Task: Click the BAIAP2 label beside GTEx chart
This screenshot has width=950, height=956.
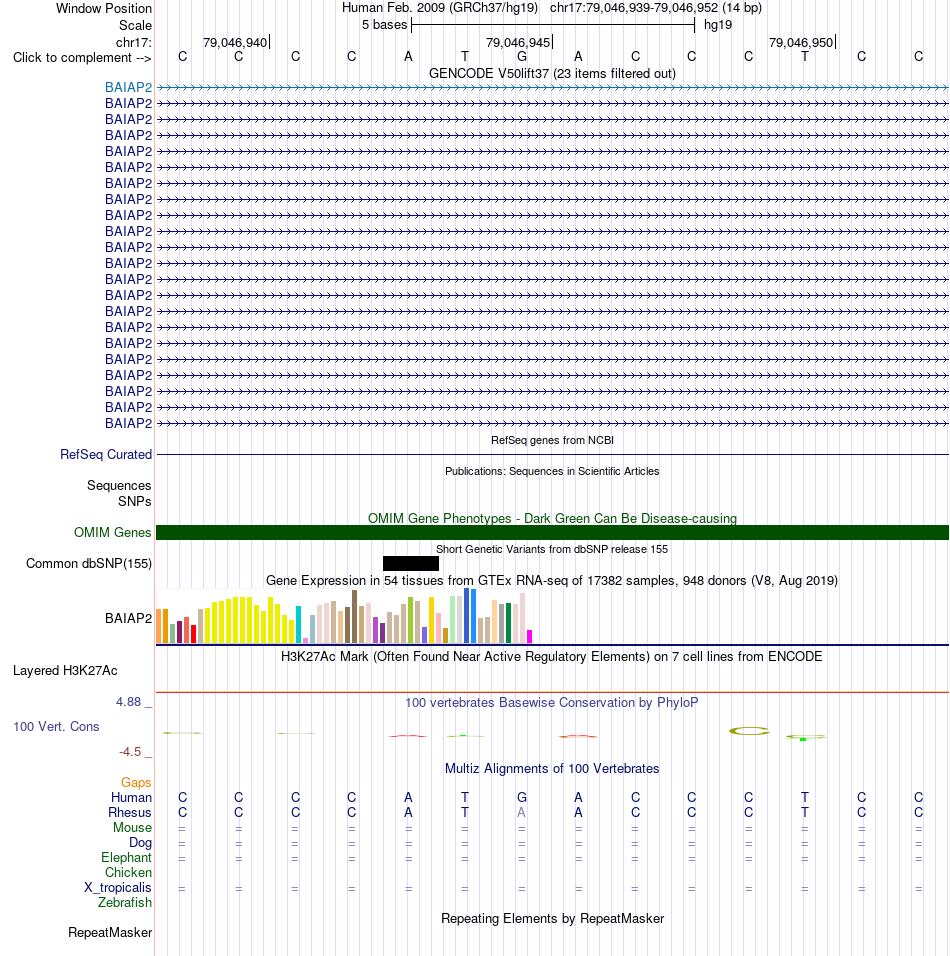Action: pyautogui.click(x=128, y=618)
